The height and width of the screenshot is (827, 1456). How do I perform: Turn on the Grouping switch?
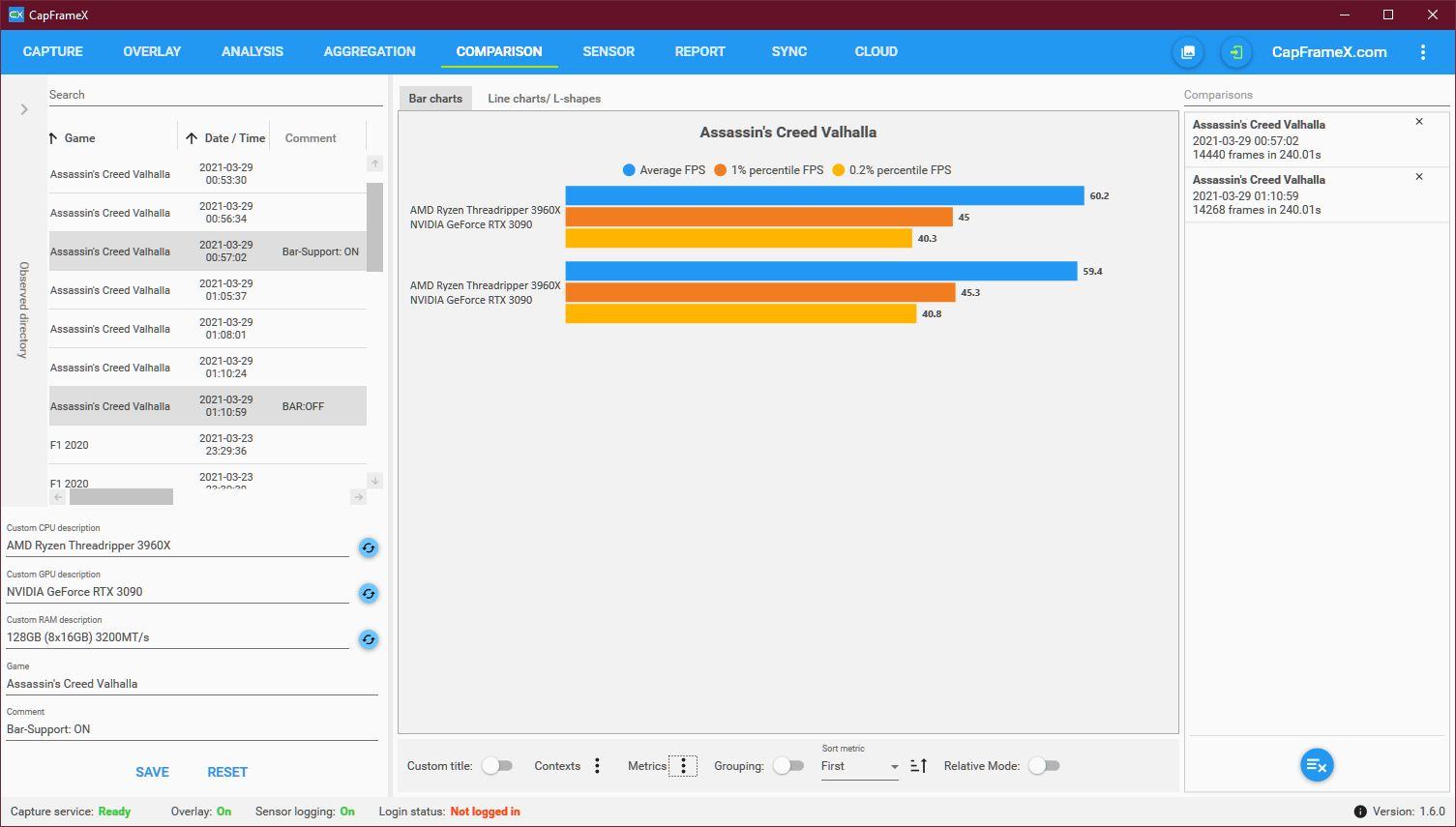[x=788, y=766]
